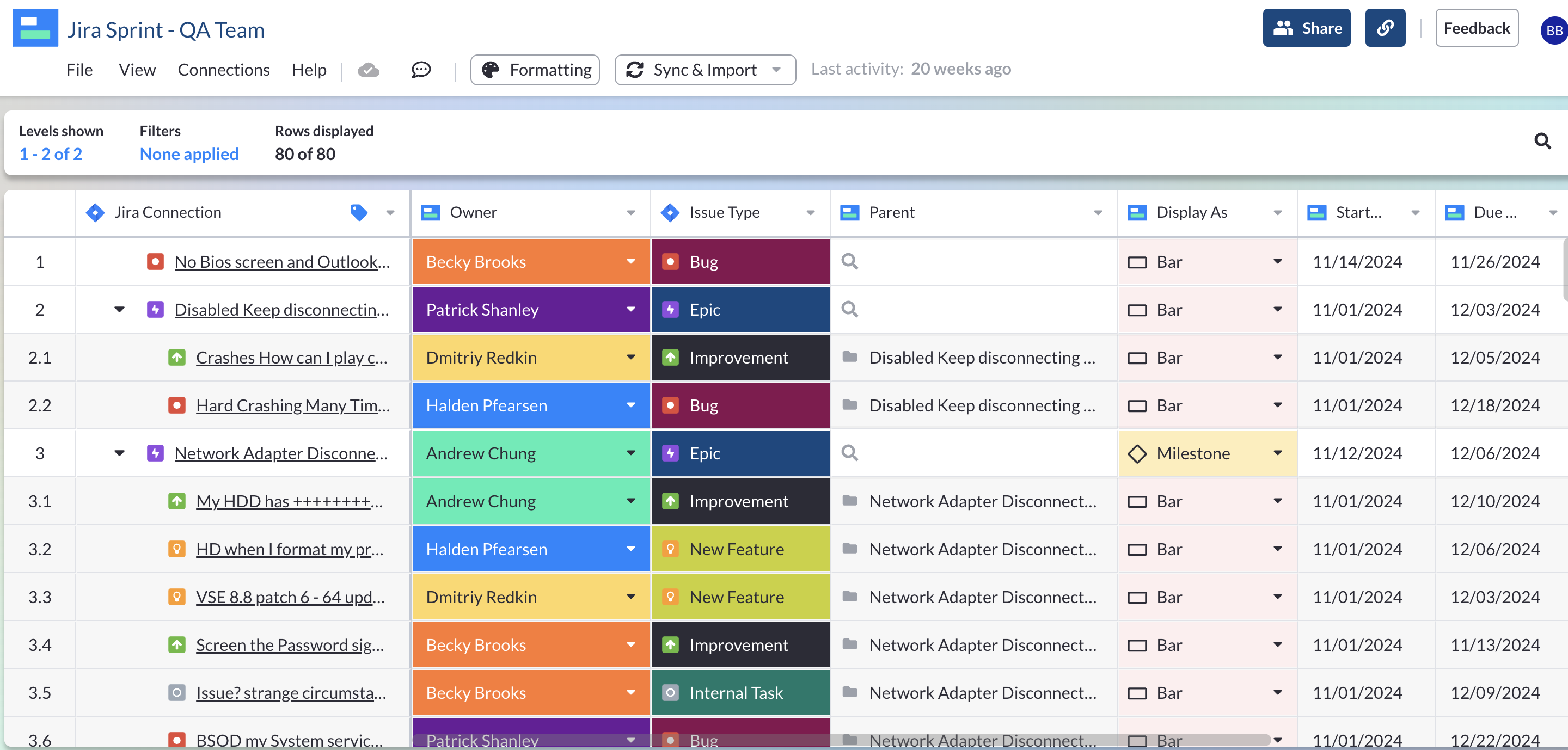
Task: Collapse the Disabled Keep disconnecting epic row
Action: [x=119, y=310]
